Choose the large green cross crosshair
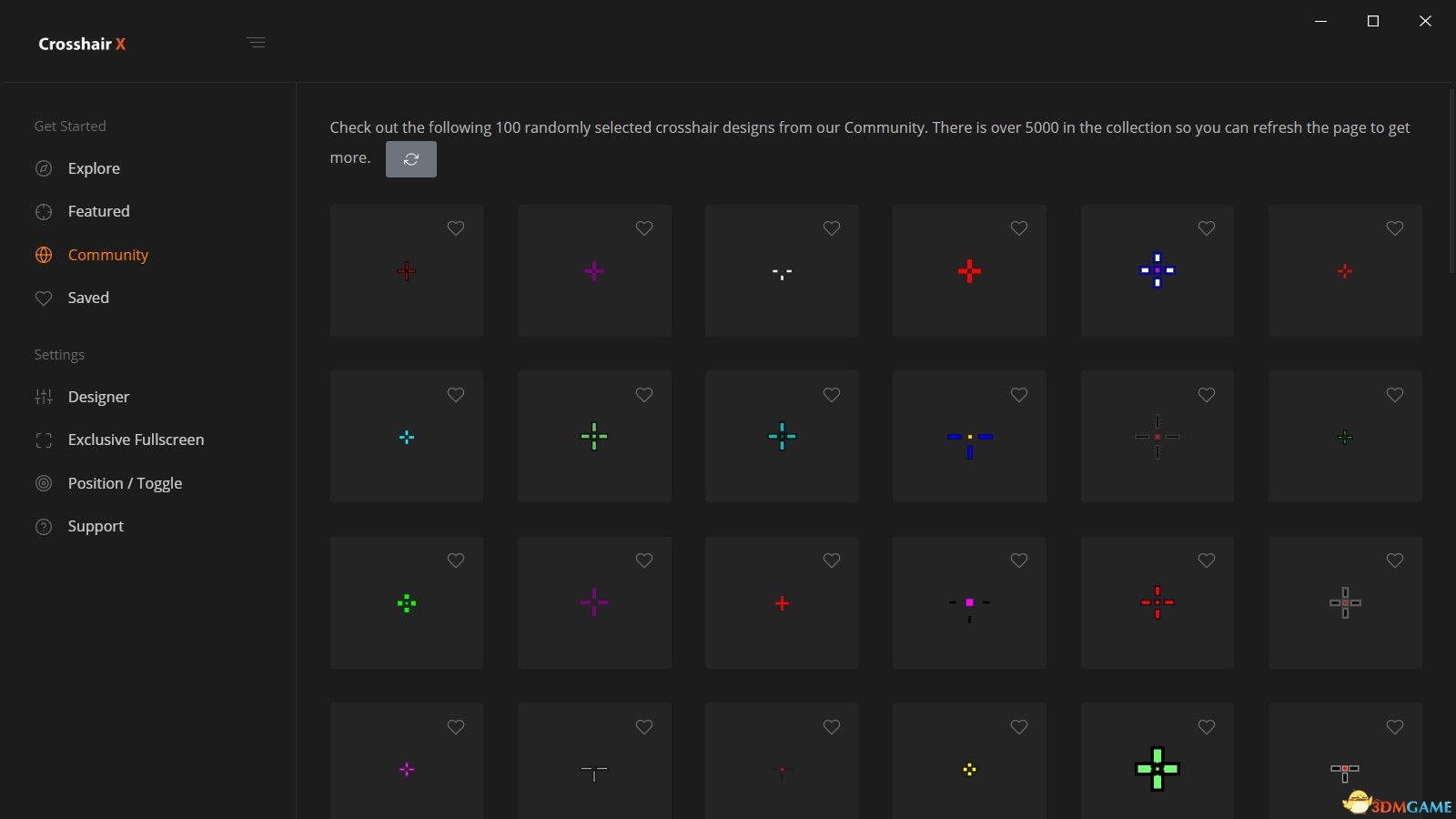Screen dimensions: 1456x819 1157,769
